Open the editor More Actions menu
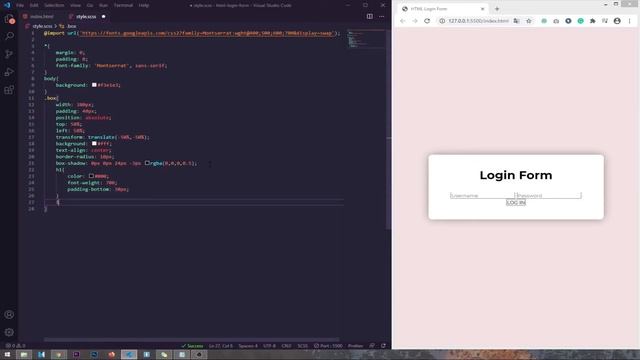The height and width of the screenshot is (360, 640). [x=382, y=16]
